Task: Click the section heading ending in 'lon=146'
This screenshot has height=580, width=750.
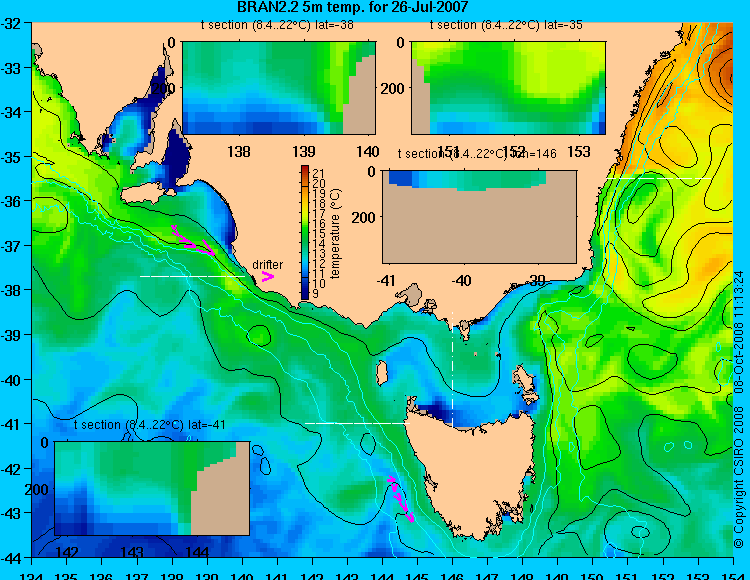Action: point(477,153)
